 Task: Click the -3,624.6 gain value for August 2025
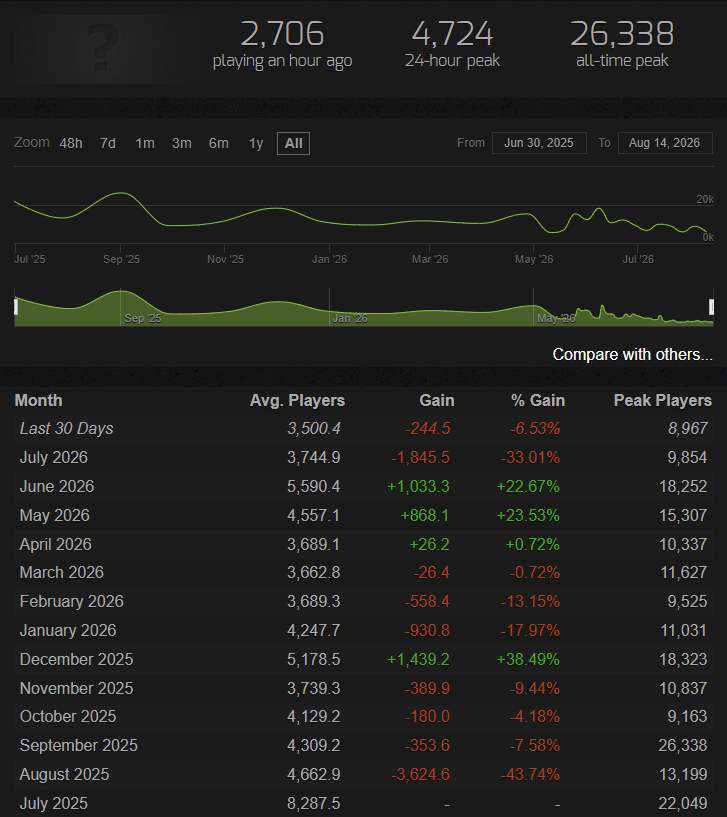[x=420, y=774]
